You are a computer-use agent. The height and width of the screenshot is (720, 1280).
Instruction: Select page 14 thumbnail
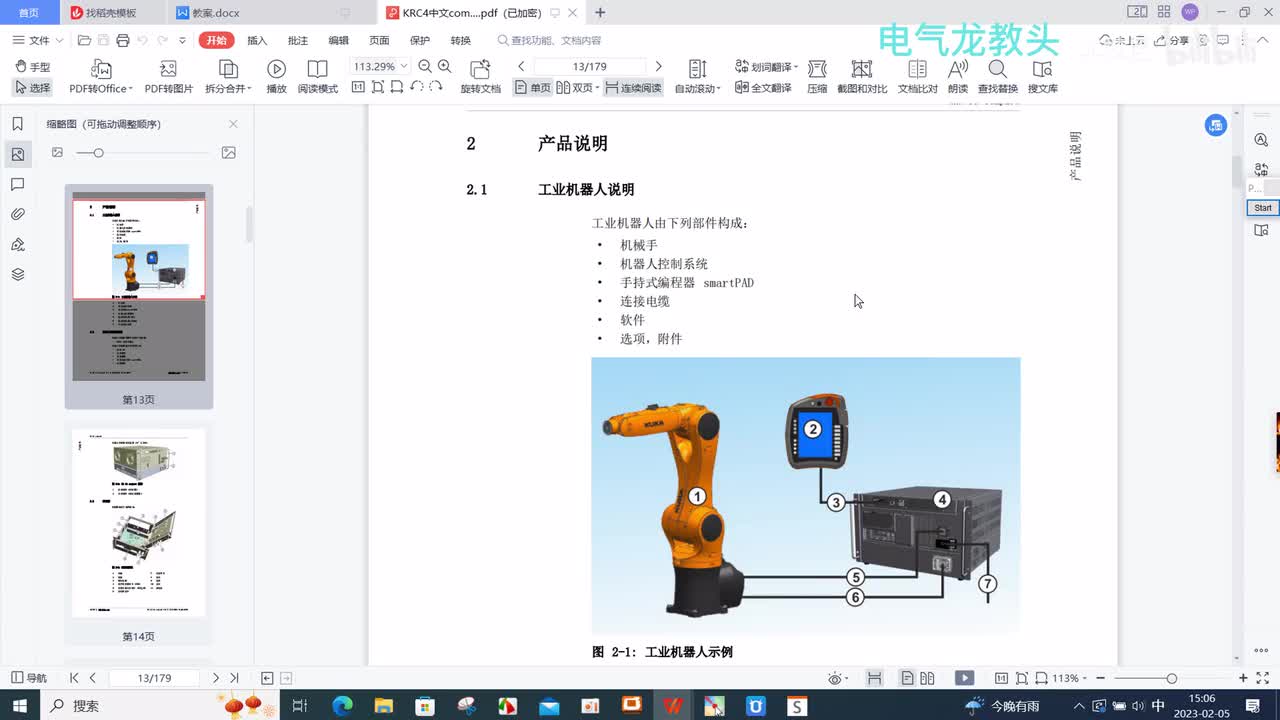click(139, 535)
